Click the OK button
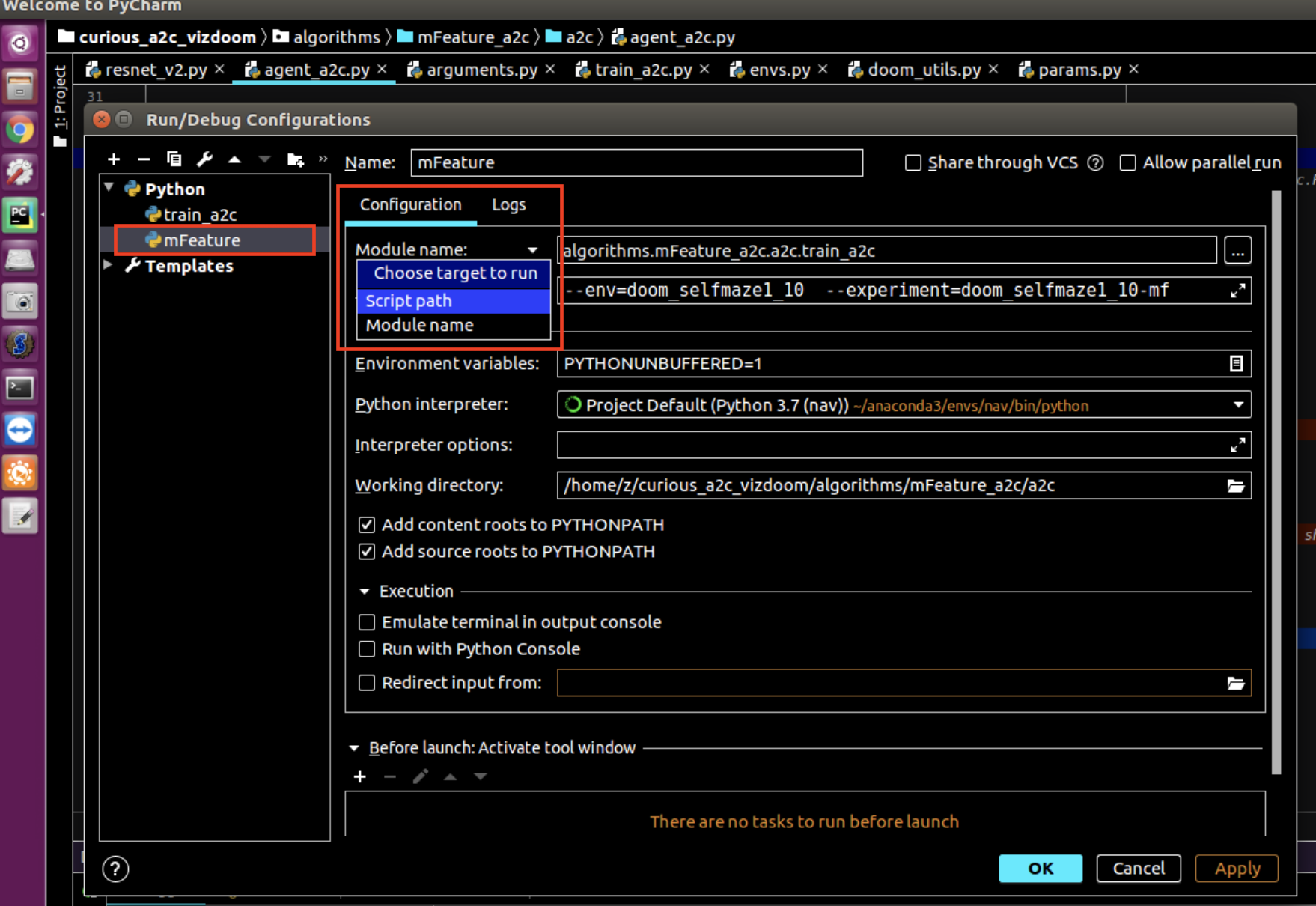 [1041, 869]
